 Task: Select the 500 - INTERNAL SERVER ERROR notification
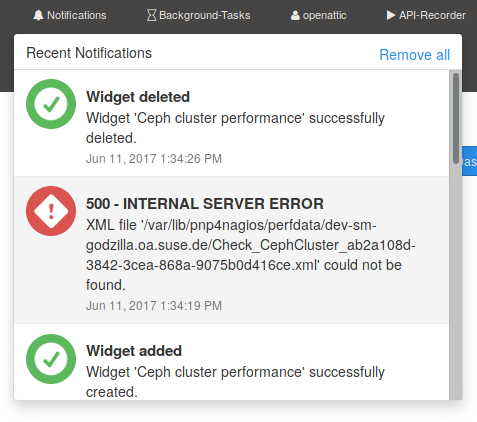[231, 250]
